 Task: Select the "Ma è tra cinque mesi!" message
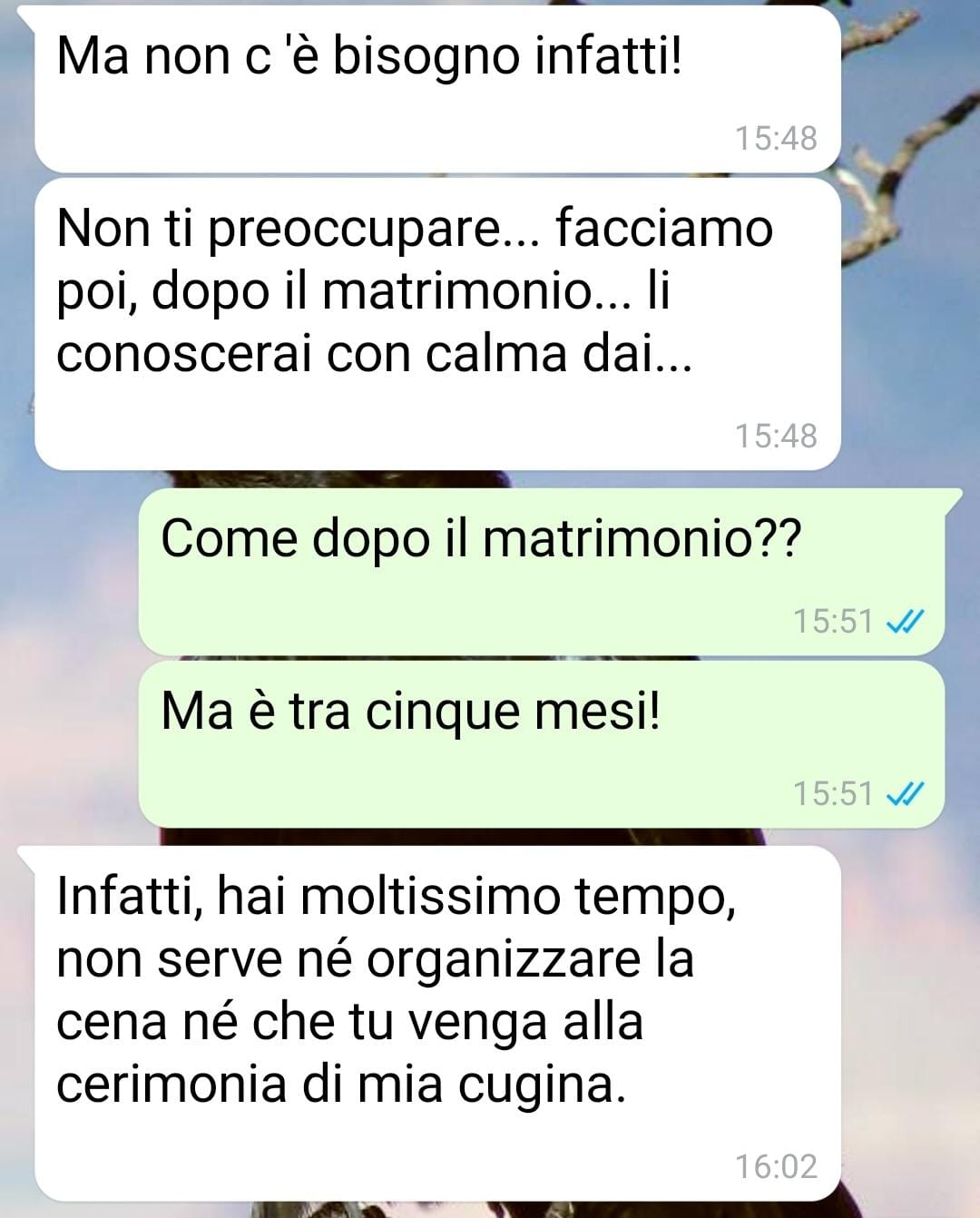[542, 744]
